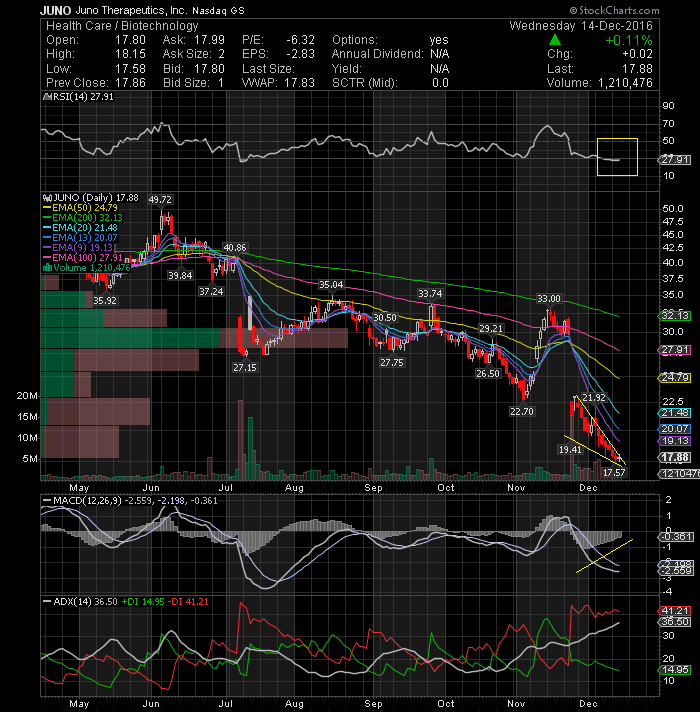Image resolution: width=700 pixels, height=712 pixels.
Task: Click the EMA(100) 27.91 legend entry
Action: pos(83,258)
